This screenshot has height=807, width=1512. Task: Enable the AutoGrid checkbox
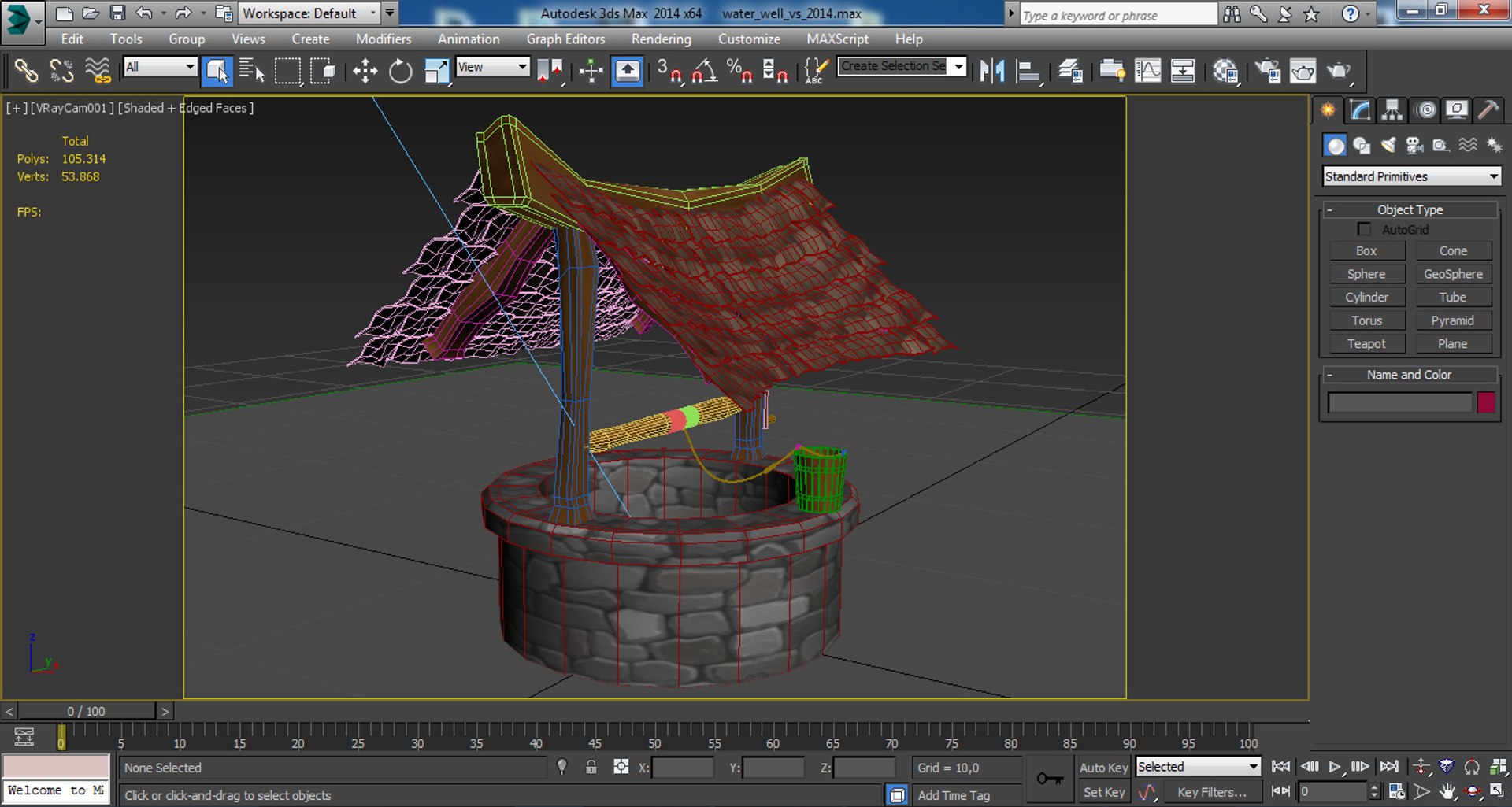pos(1364,229)
